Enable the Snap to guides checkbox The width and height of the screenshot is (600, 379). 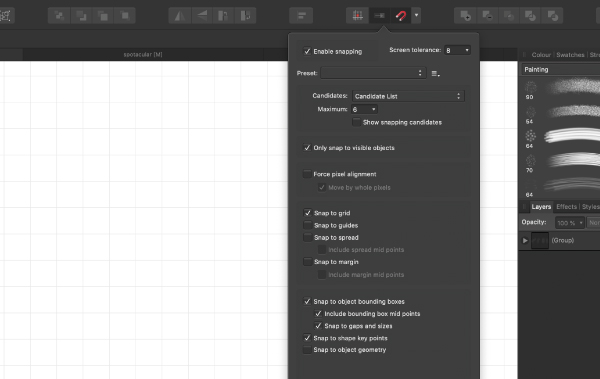pyautogui.click(x=307, y=225)
